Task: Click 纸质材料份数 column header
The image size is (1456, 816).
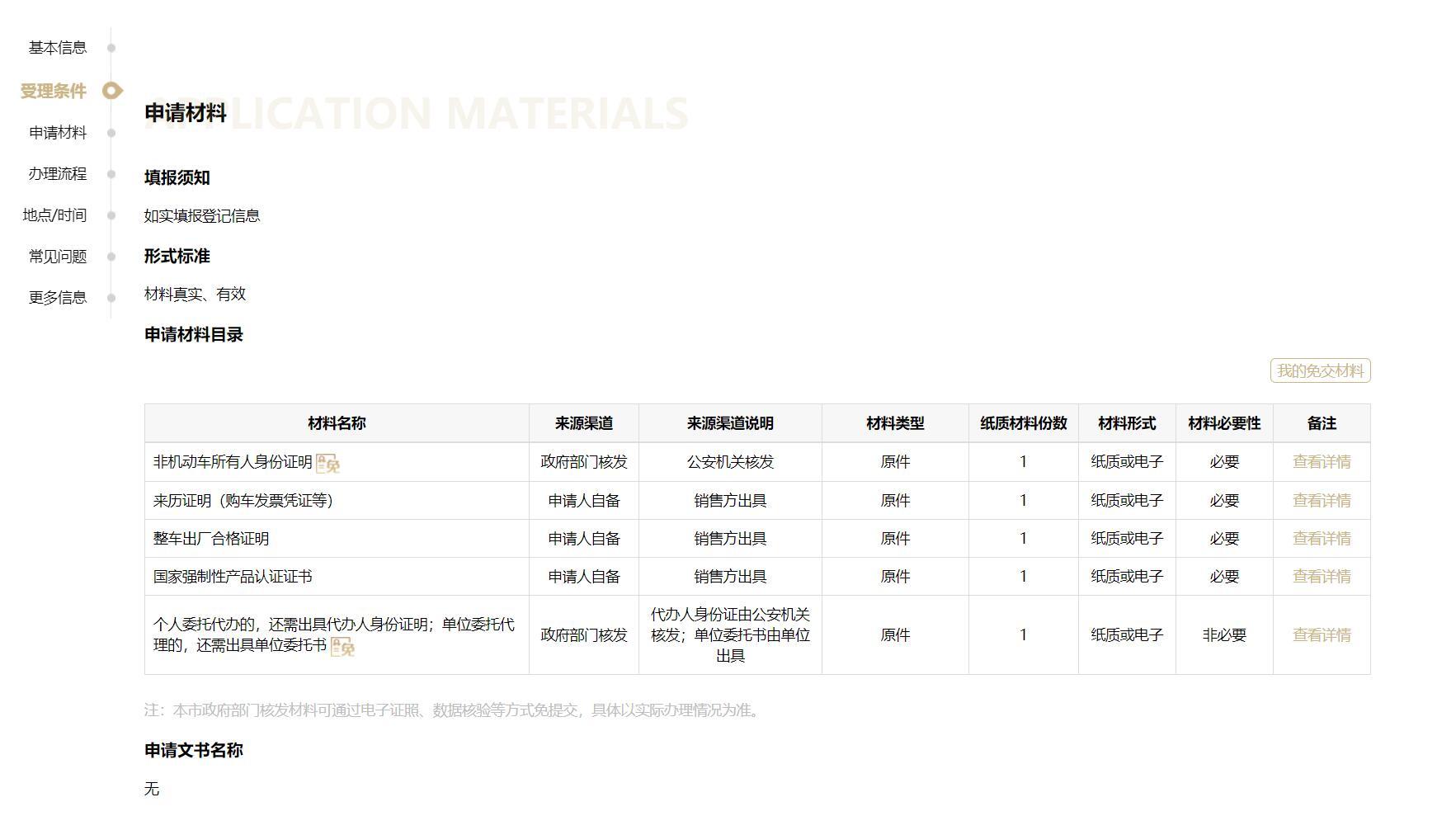Action: click(x=1024, y=423)
